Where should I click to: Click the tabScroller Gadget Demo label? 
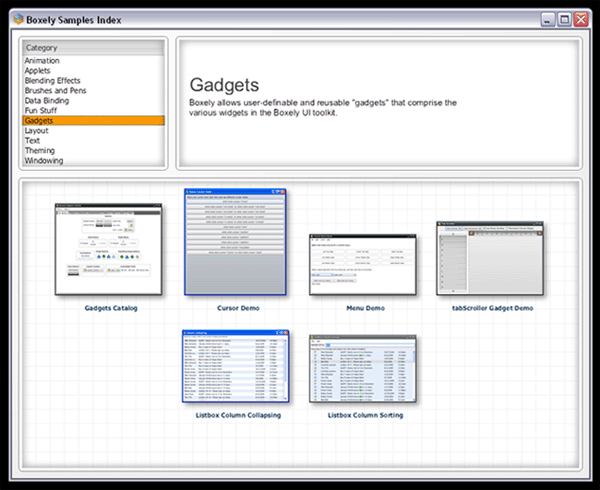click(492, 308)
